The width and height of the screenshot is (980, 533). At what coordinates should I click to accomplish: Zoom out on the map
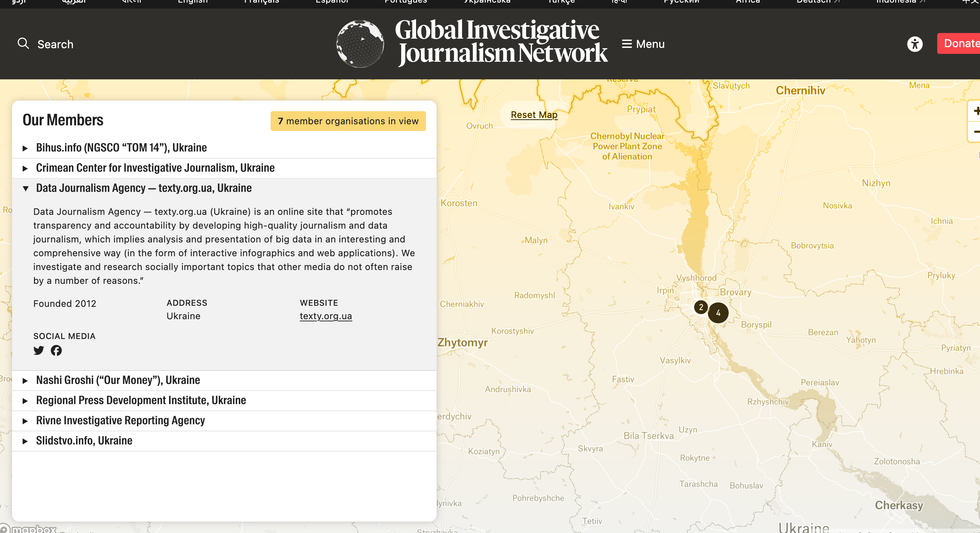pos(974,131)
